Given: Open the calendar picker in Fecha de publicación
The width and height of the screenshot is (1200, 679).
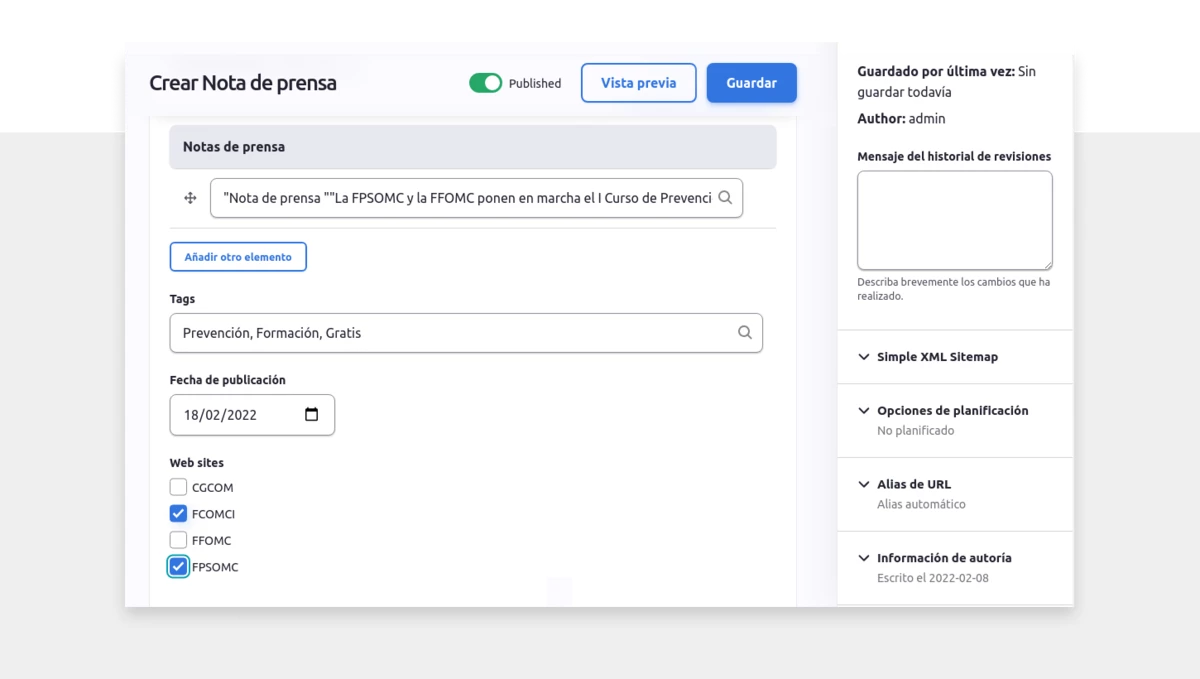Looking at the screenshot, I should (x=312, y=415).
